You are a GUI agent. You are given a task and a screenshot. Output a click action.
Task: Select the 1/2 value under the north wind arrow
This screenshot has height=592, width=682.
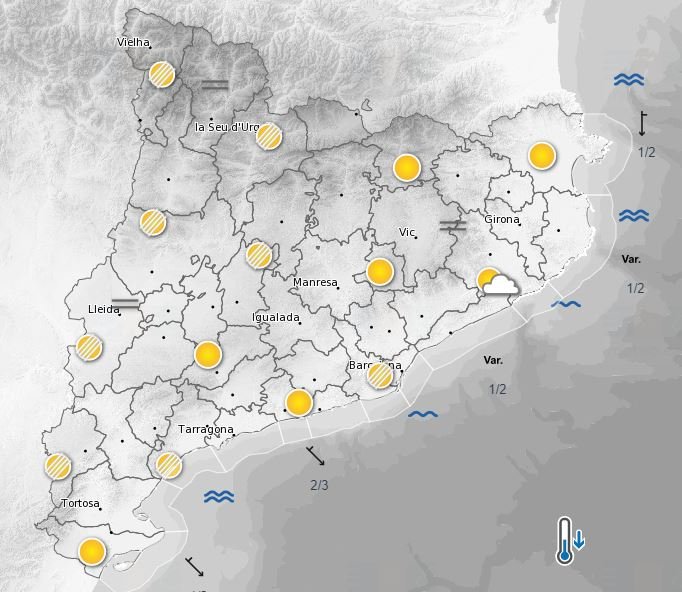pyautogui.click(x=646, y=152)
